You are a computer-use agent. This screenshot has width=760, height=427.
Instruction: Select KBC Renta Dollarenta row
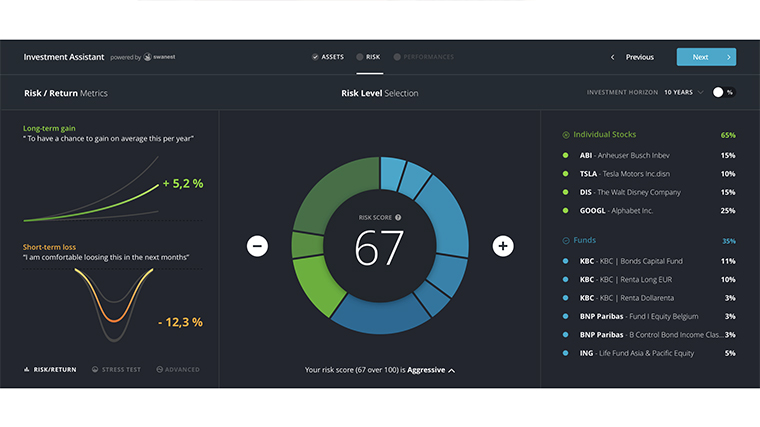pos(649,298)
